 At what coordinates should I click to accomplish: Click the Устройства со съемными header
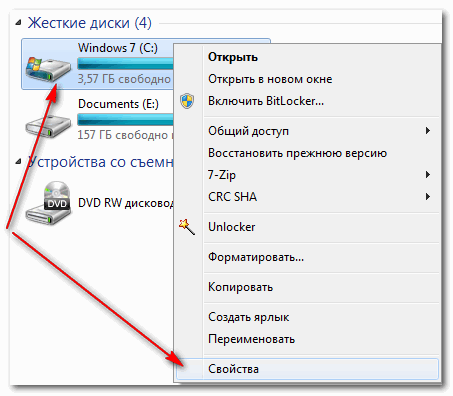point(100,162)
